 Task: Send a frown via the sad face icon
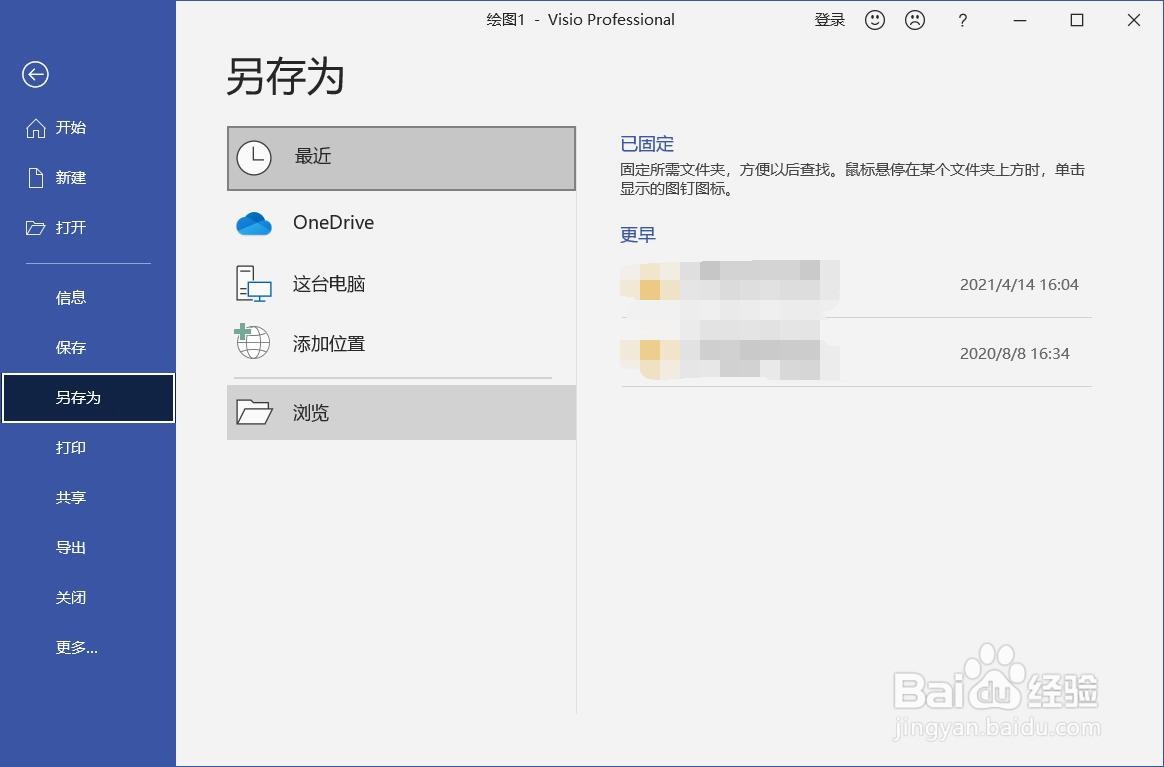[x=915, y=20]
